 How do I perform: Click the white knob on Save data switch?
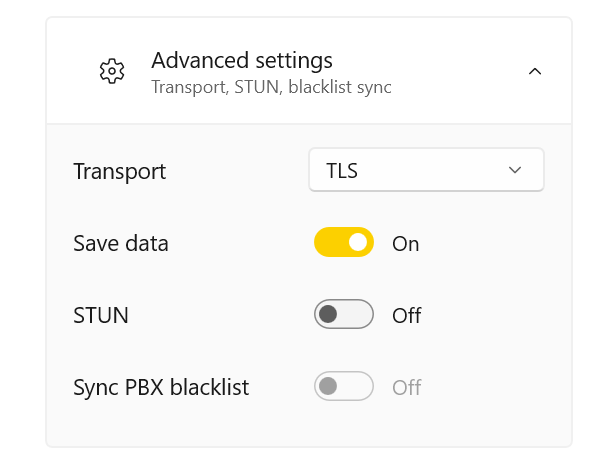point(358,243)
